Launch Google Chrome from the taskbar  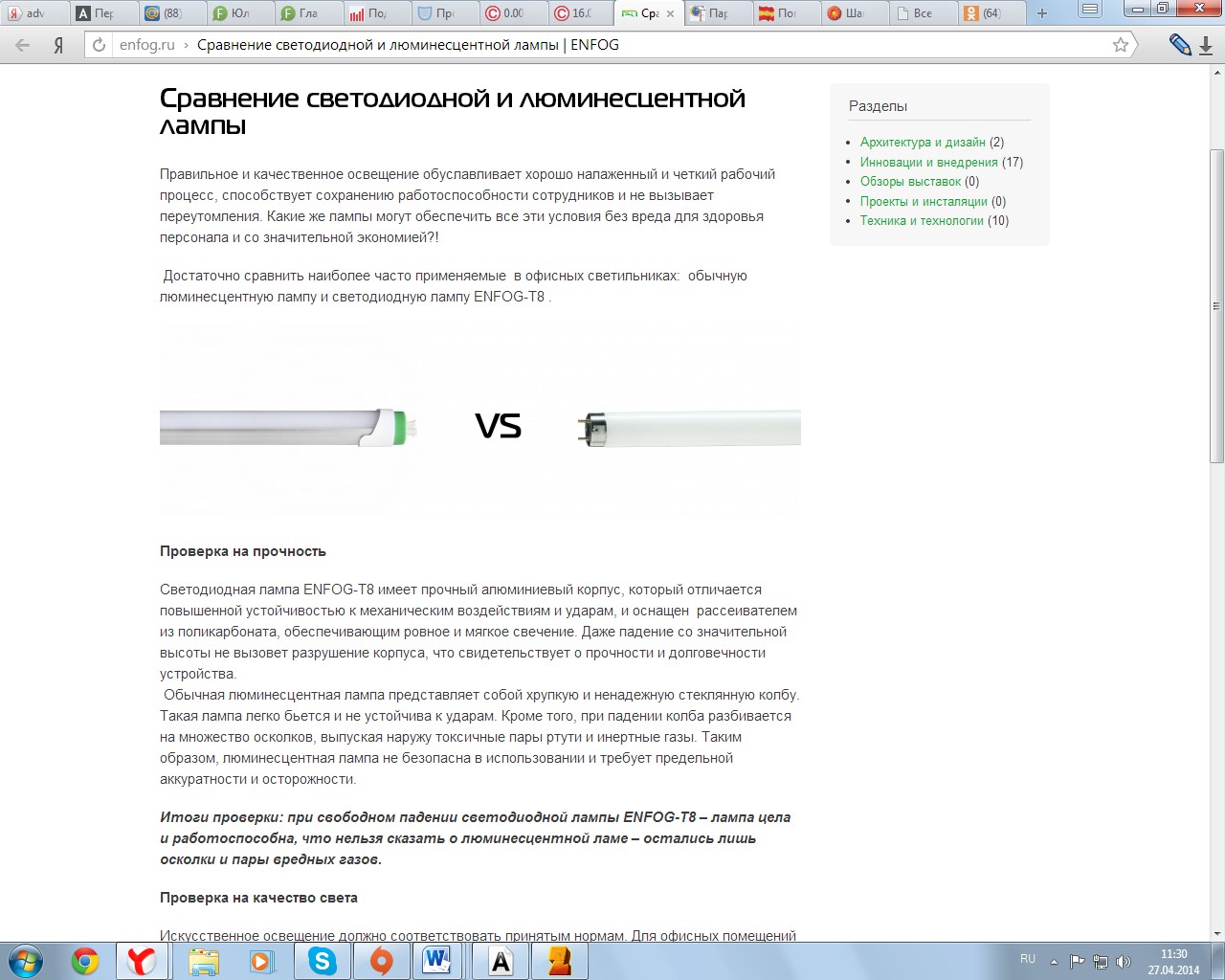pos(85,961)
